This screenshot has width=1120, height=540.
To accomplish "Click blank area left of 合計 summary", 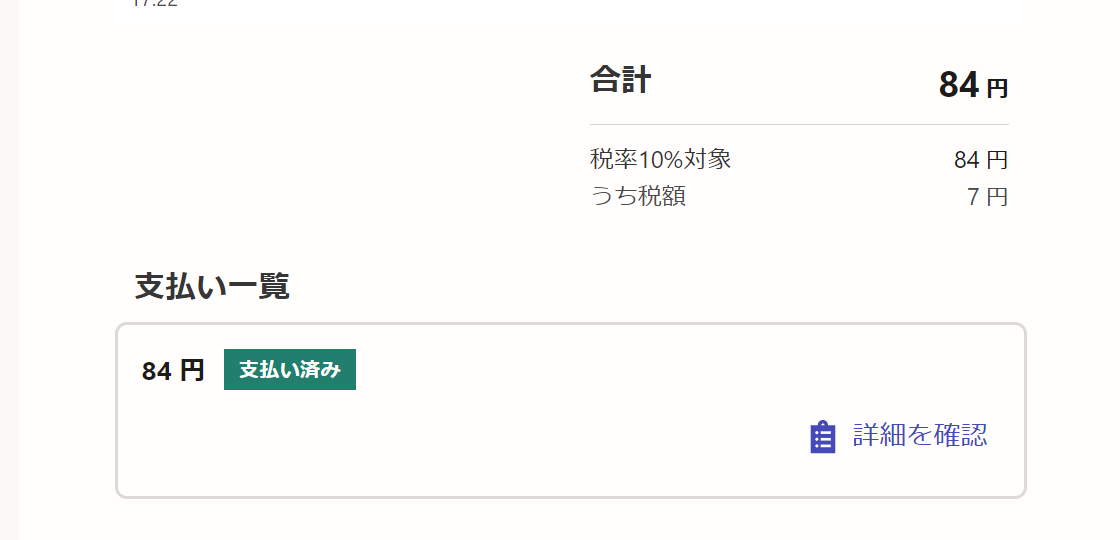I will (350, 130).
